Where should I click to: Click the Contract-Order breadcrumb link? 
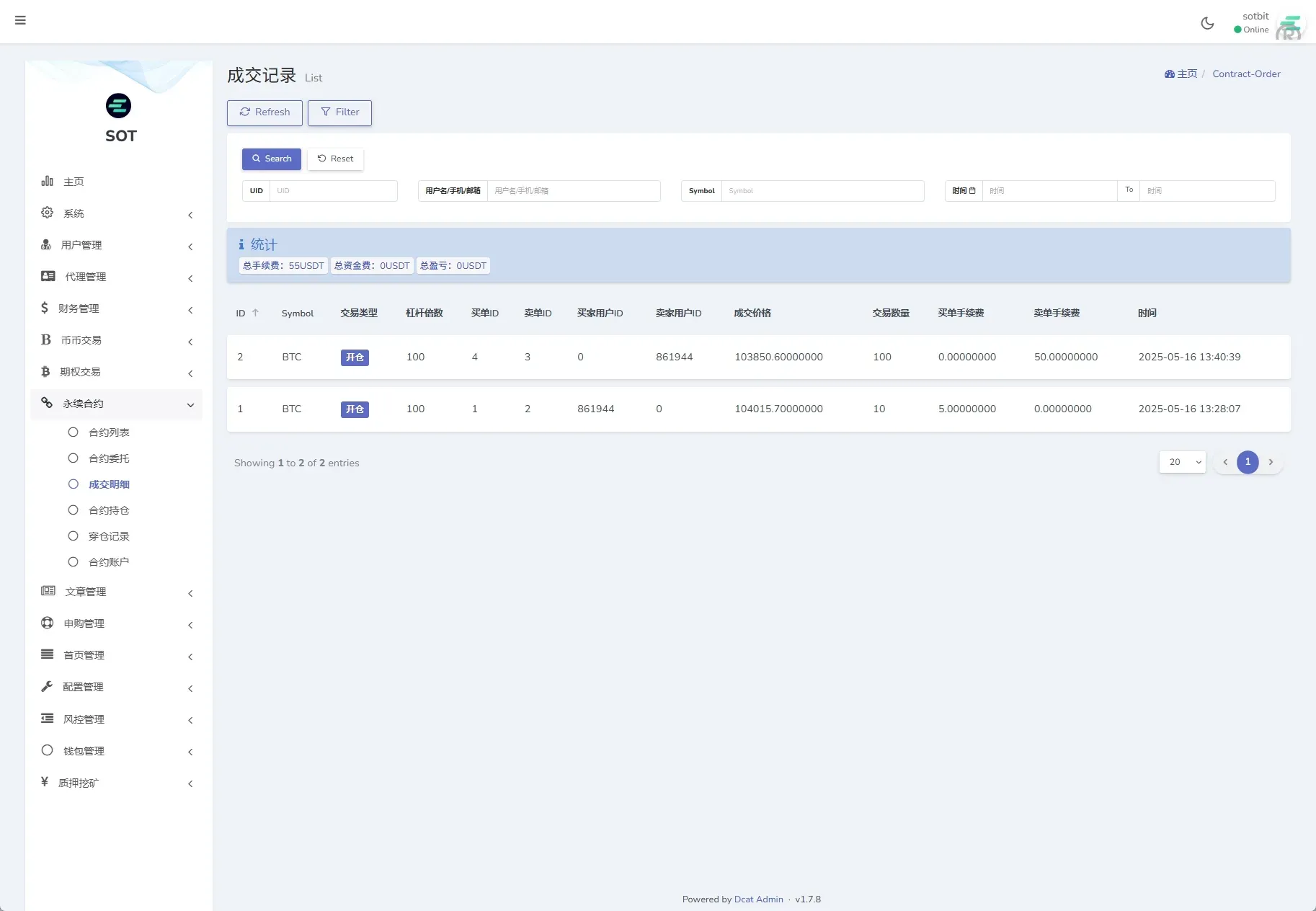pos(1246,74)
